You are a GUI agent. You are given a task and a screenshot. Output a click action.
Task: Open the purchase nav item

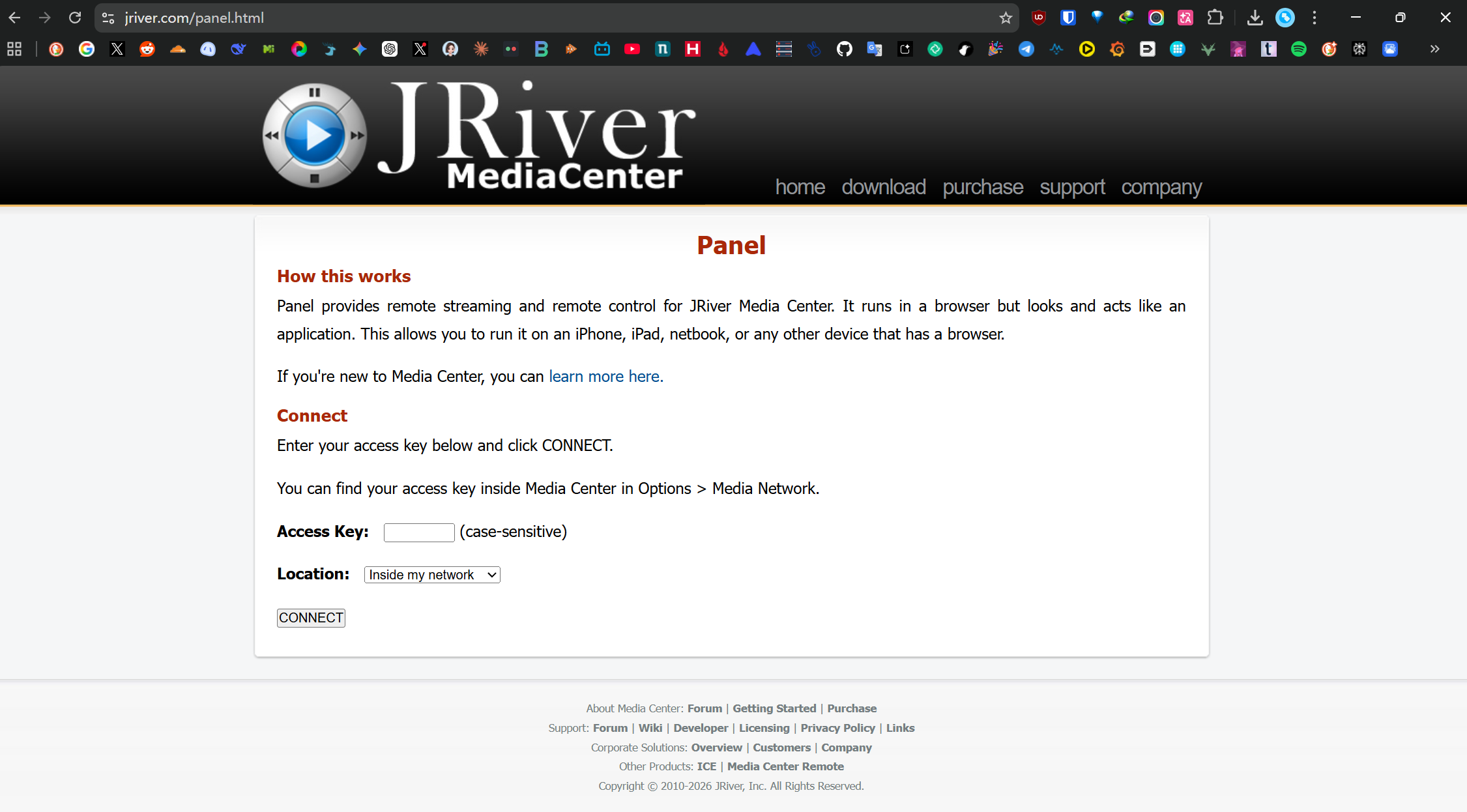point(982,187)
